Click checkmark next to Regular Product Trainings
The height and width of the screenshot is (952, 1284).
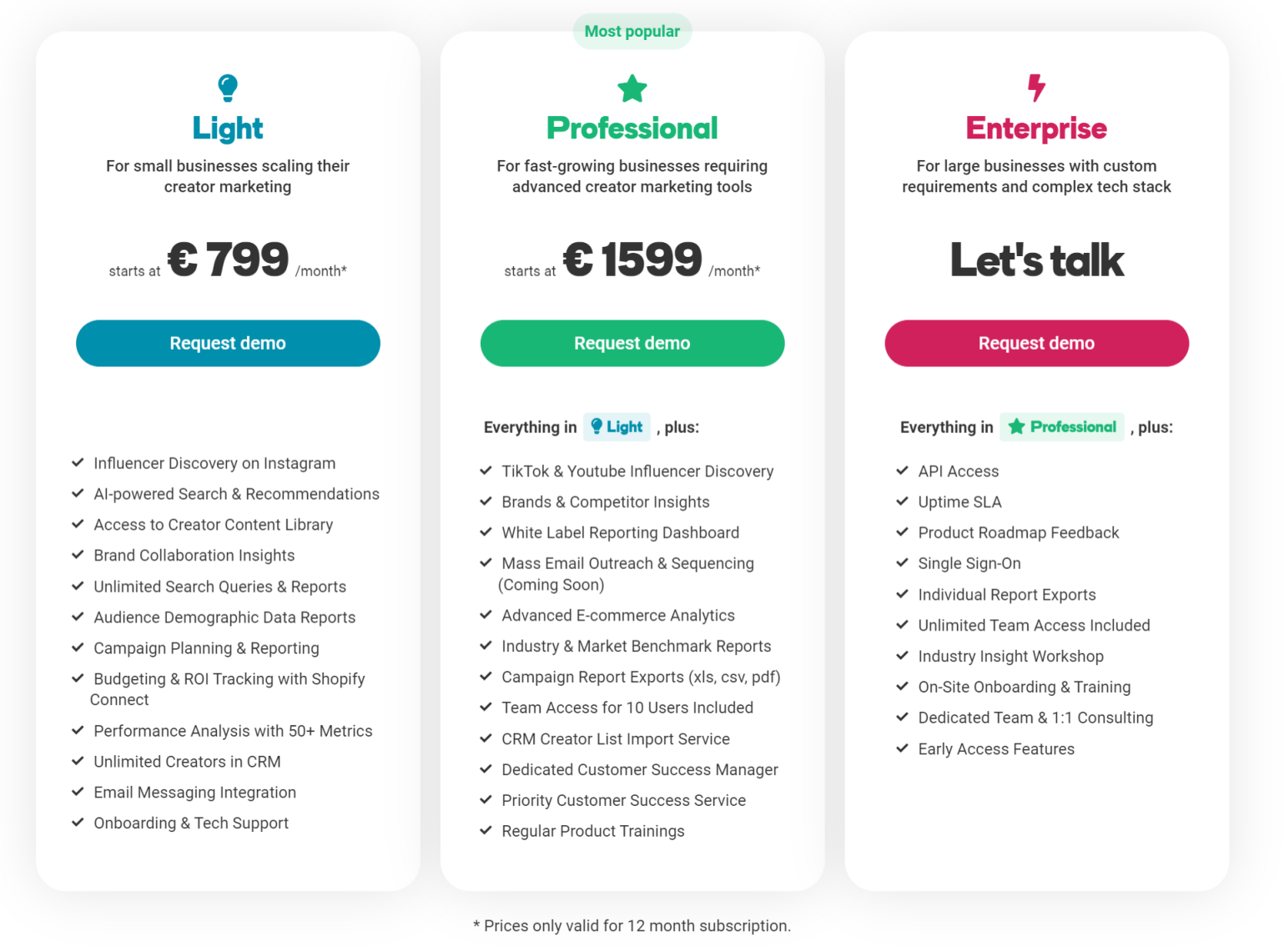point(486,830)
